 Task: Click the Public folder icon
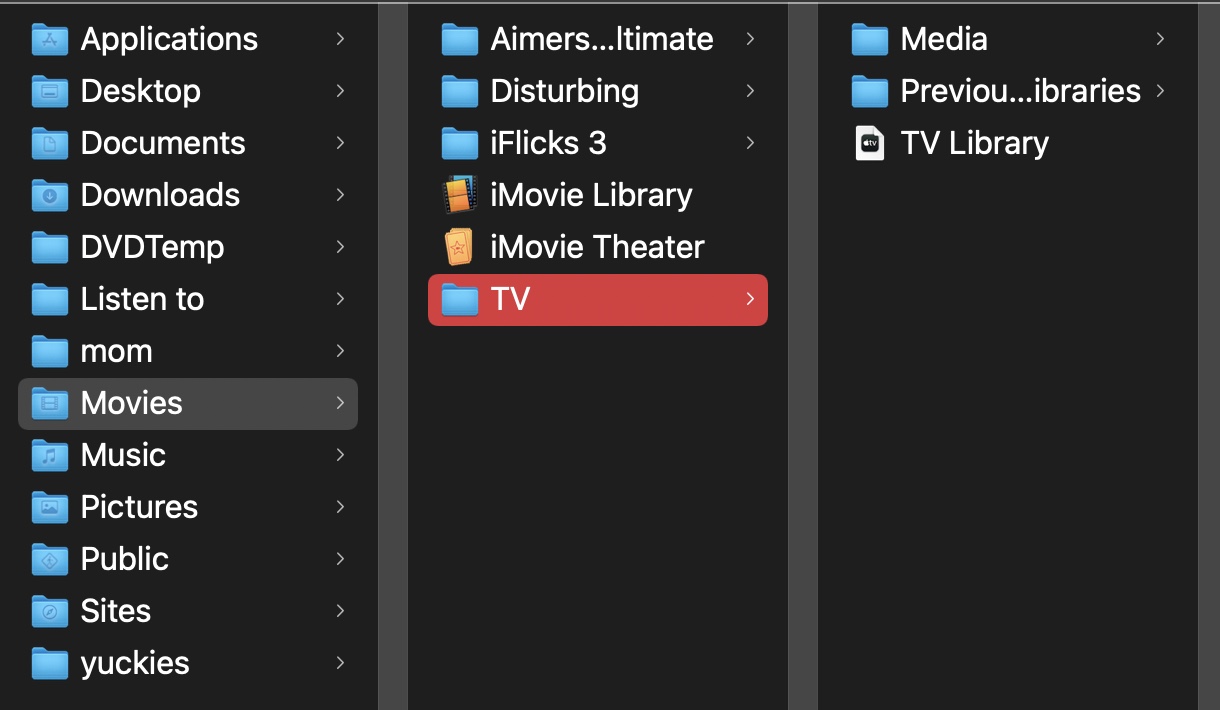click(x=50, y=559)
